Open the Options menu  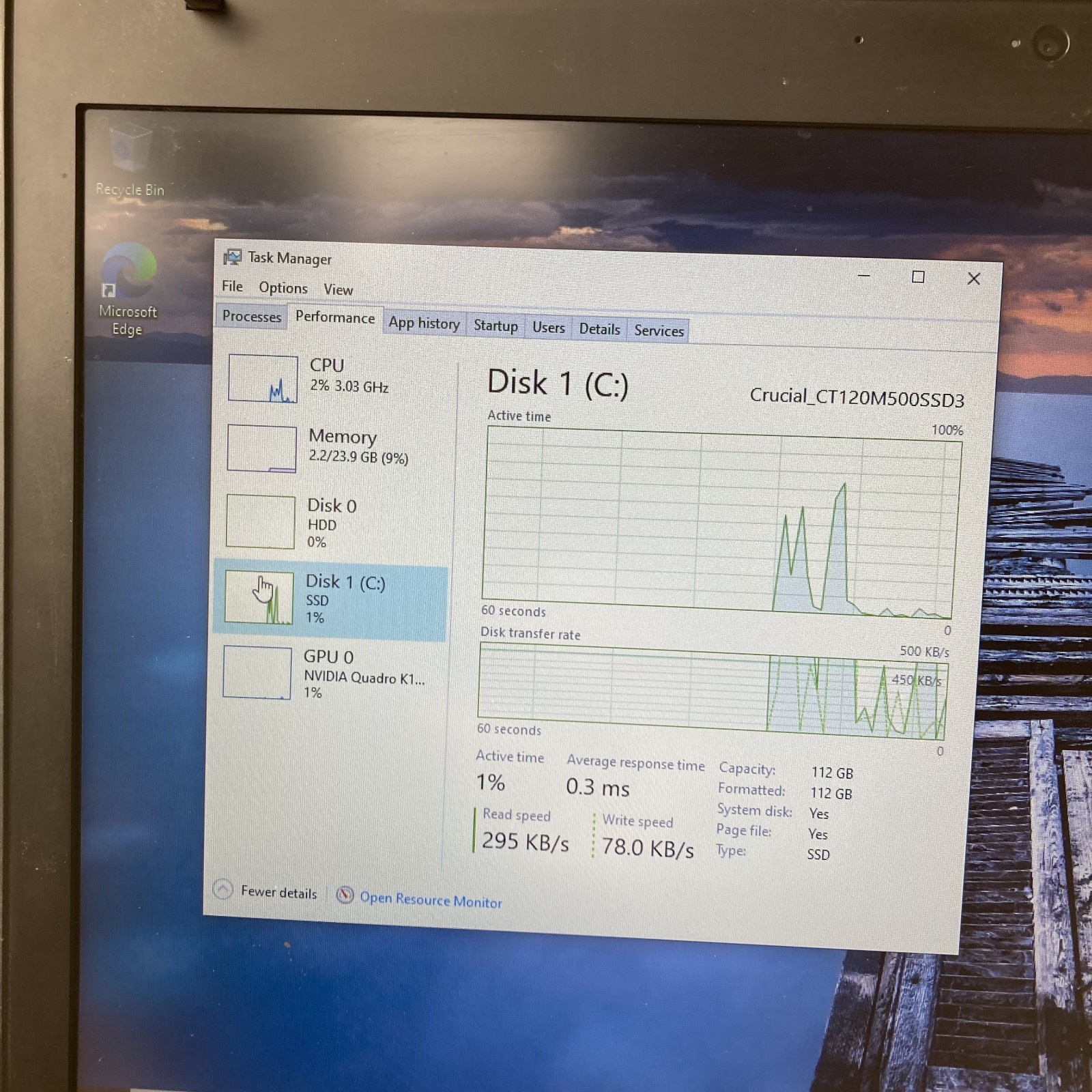click(283, 288)
